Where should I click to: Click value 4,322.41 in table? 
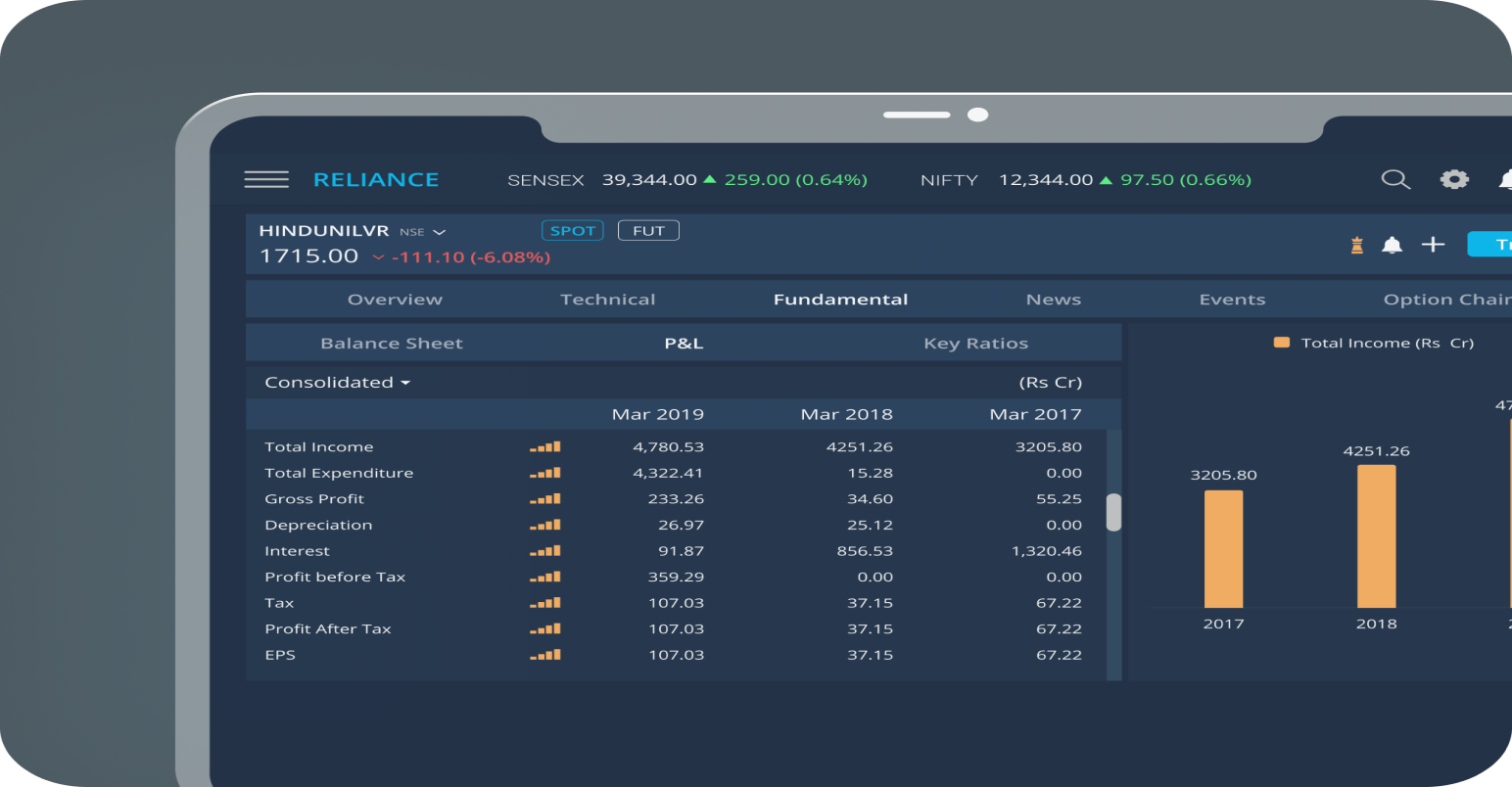click(669, 473)
